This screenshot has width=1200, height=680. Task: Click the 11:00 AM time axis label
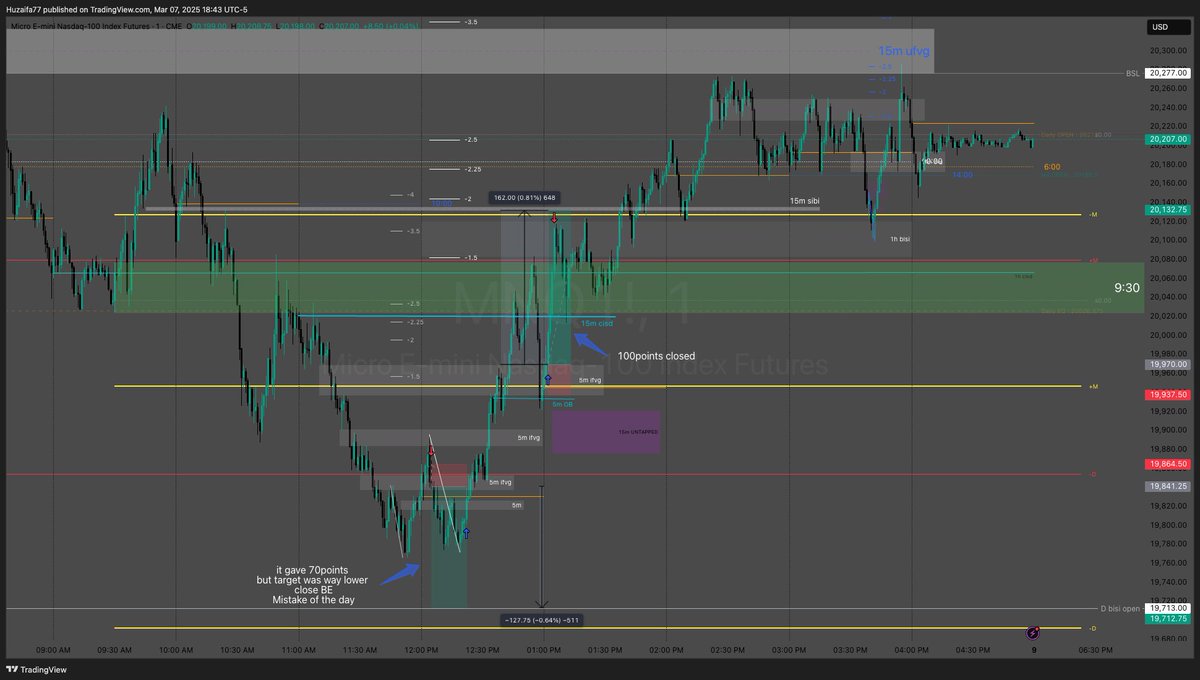[298, 650]
